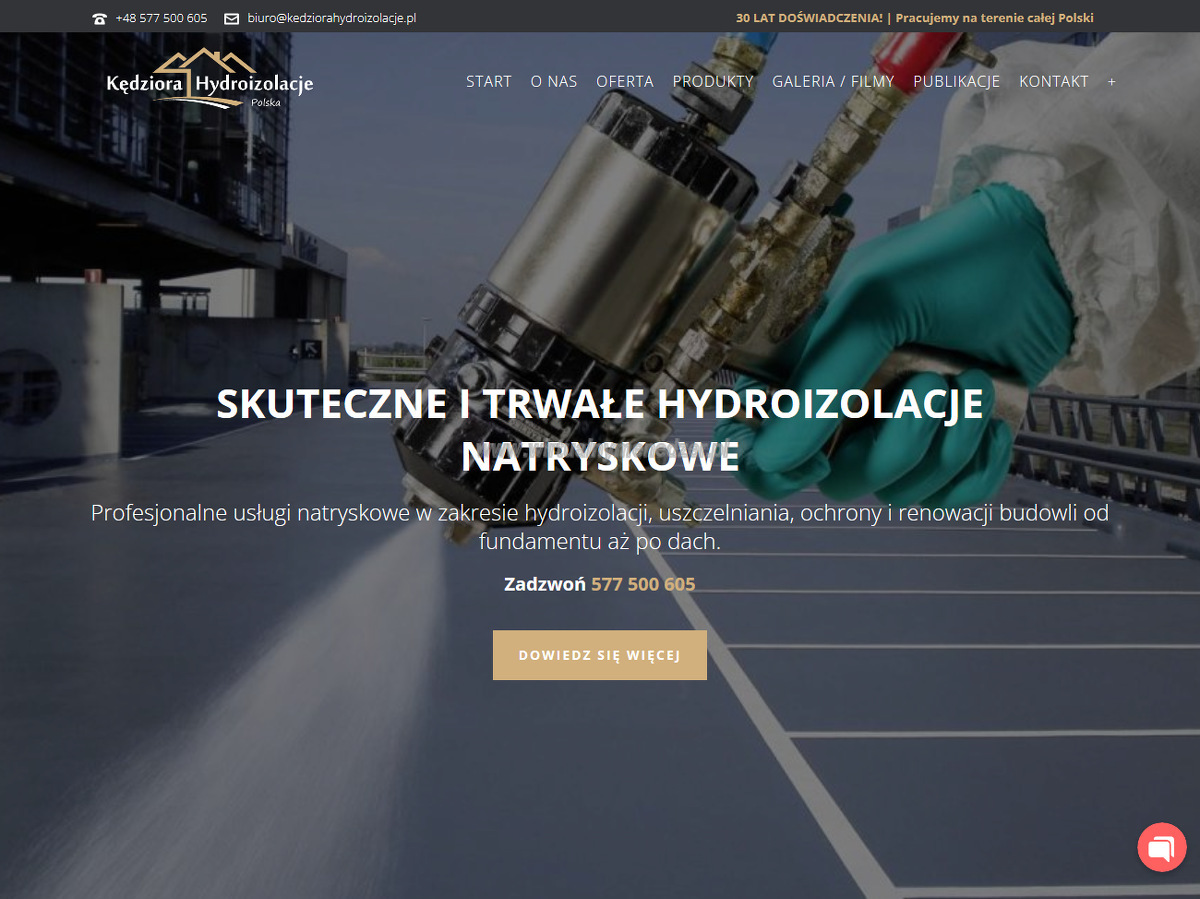Click the SKUTECZNE I TRWAŁE HYDROIZOLACJE heading
1200x899 pixels.
[x=600, y=430]
